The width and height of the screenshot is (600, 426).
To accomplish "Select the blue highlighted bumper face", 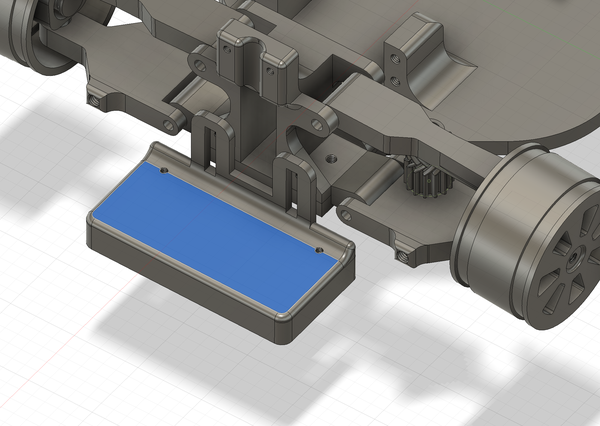I will pos(215,235).
